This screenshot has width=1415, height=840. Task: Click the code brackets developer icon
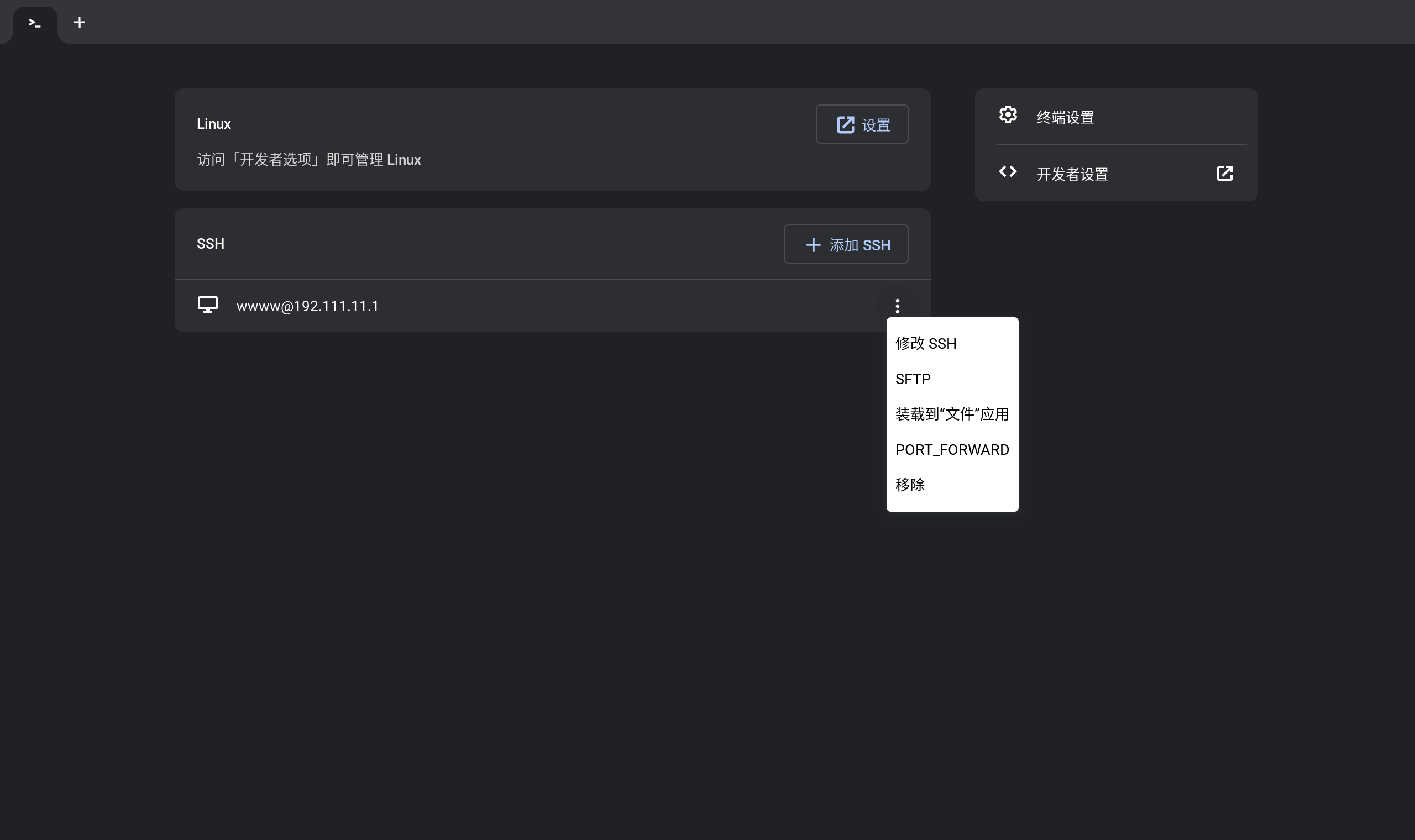tap(1008, 171)
